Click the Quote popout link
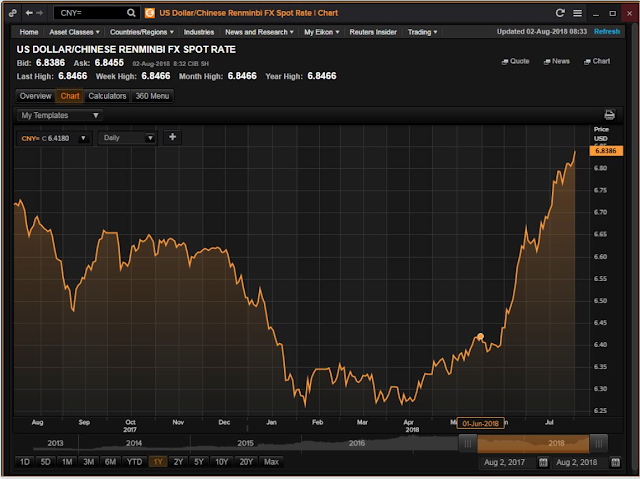The width and height of the screenshot is (640, 479). (x=516, y=61)
